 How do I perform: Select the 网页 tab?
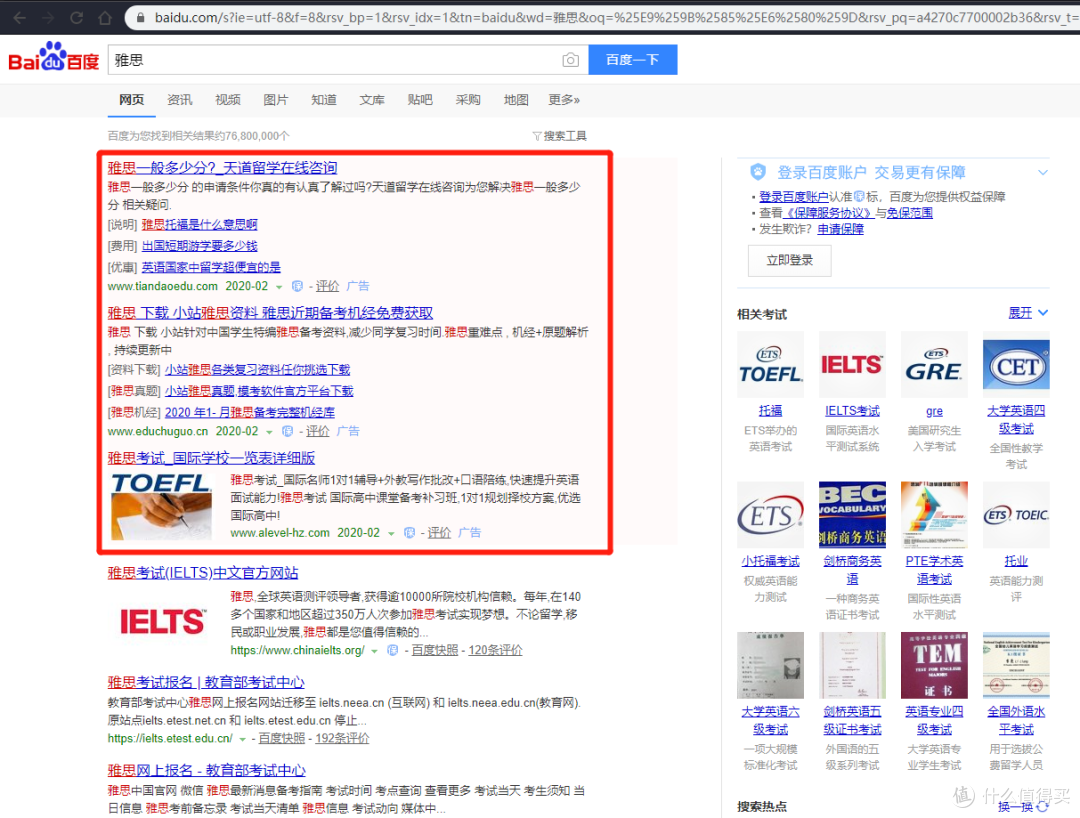pos(132,100)
